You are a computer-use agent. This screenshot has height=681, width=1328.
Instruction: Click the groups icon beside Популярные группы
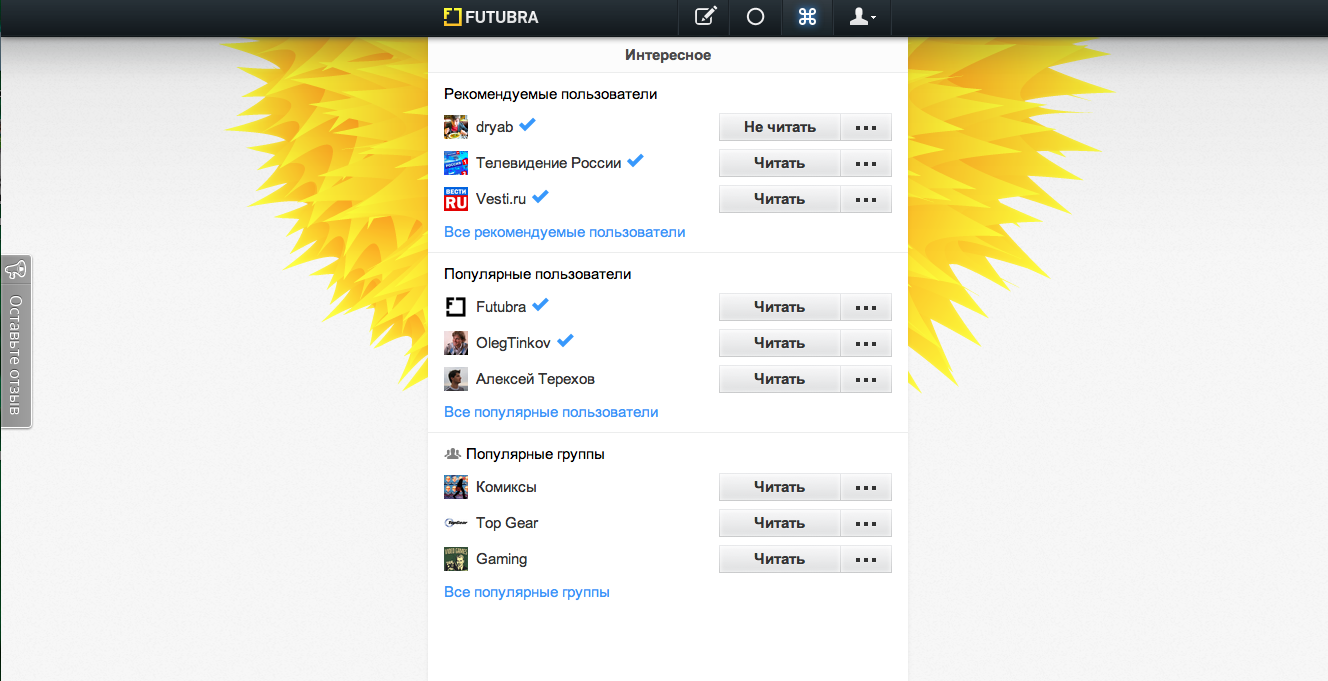pyautogui.click(x=453, y=454)
